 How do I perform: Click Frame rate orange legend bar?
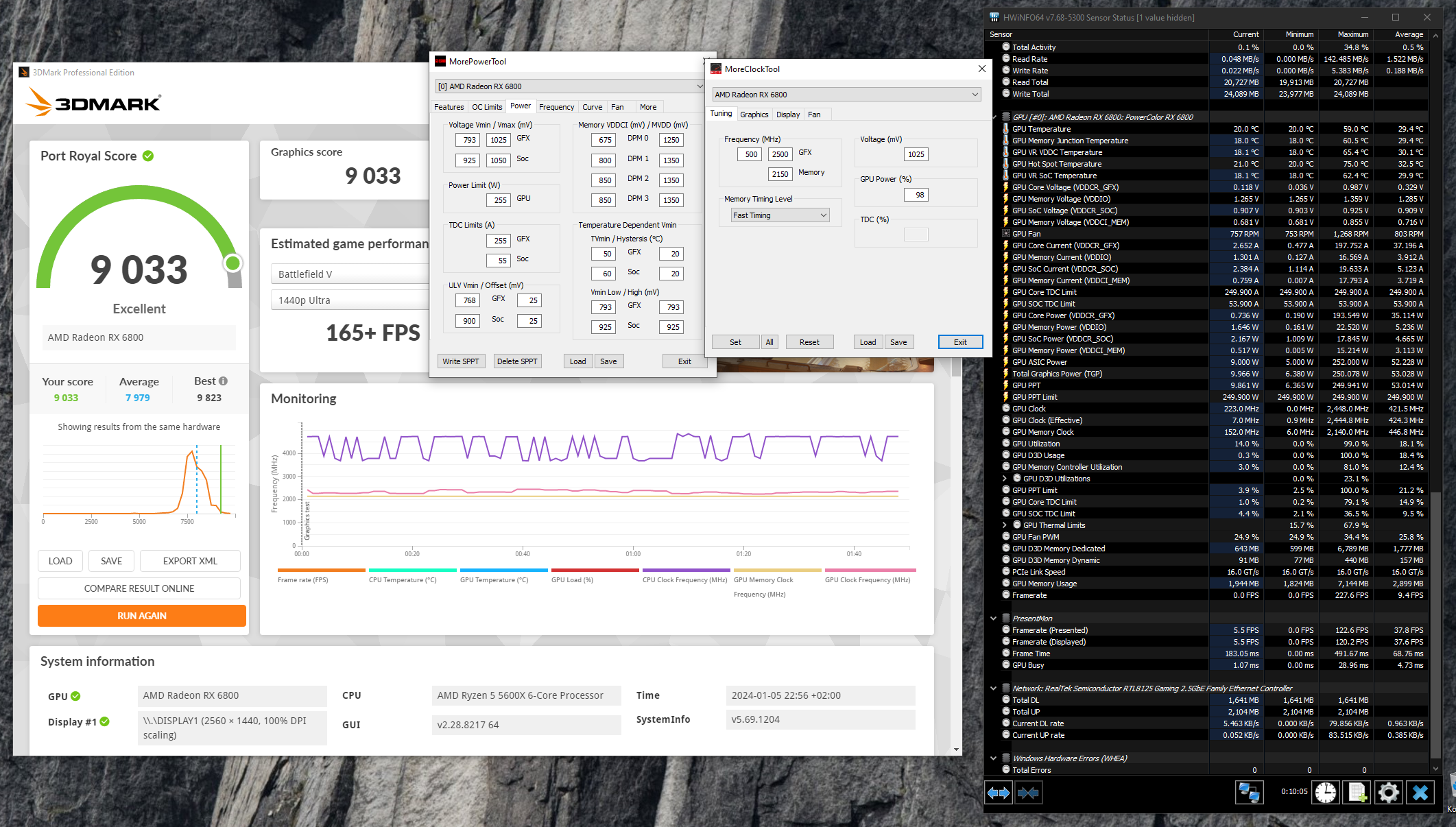pos(321,570)
